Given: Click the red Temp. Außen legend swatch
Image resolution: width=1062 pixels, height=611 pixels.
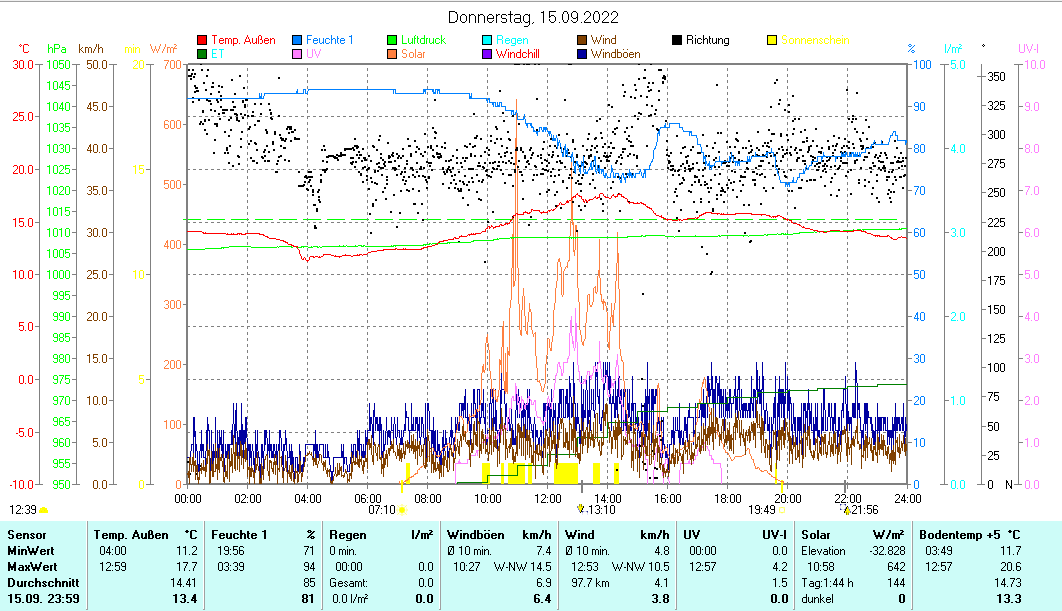Looking at the screenshot, I should [x=203, y=40].
